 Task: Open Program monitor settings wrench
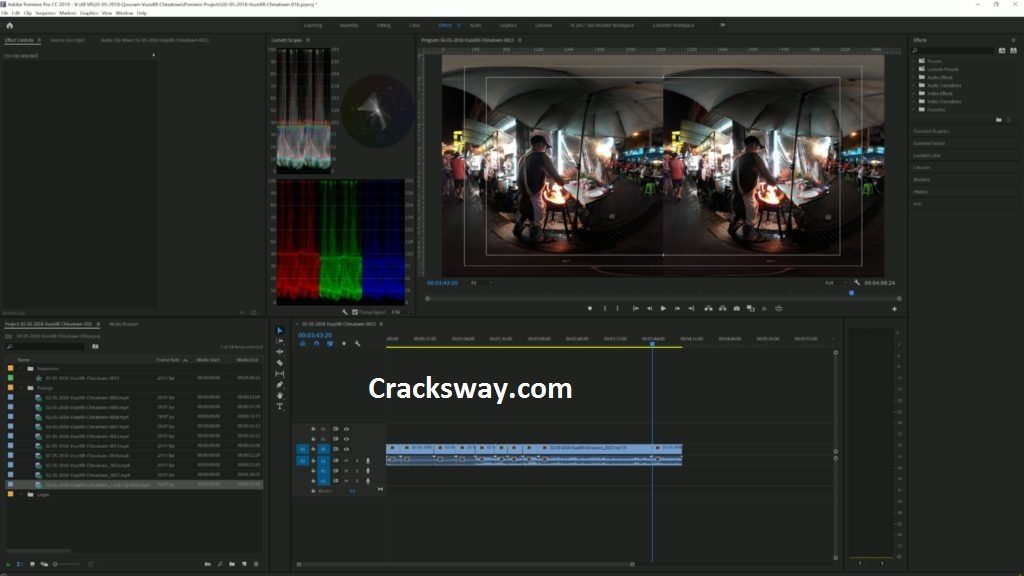coord(857,283)
